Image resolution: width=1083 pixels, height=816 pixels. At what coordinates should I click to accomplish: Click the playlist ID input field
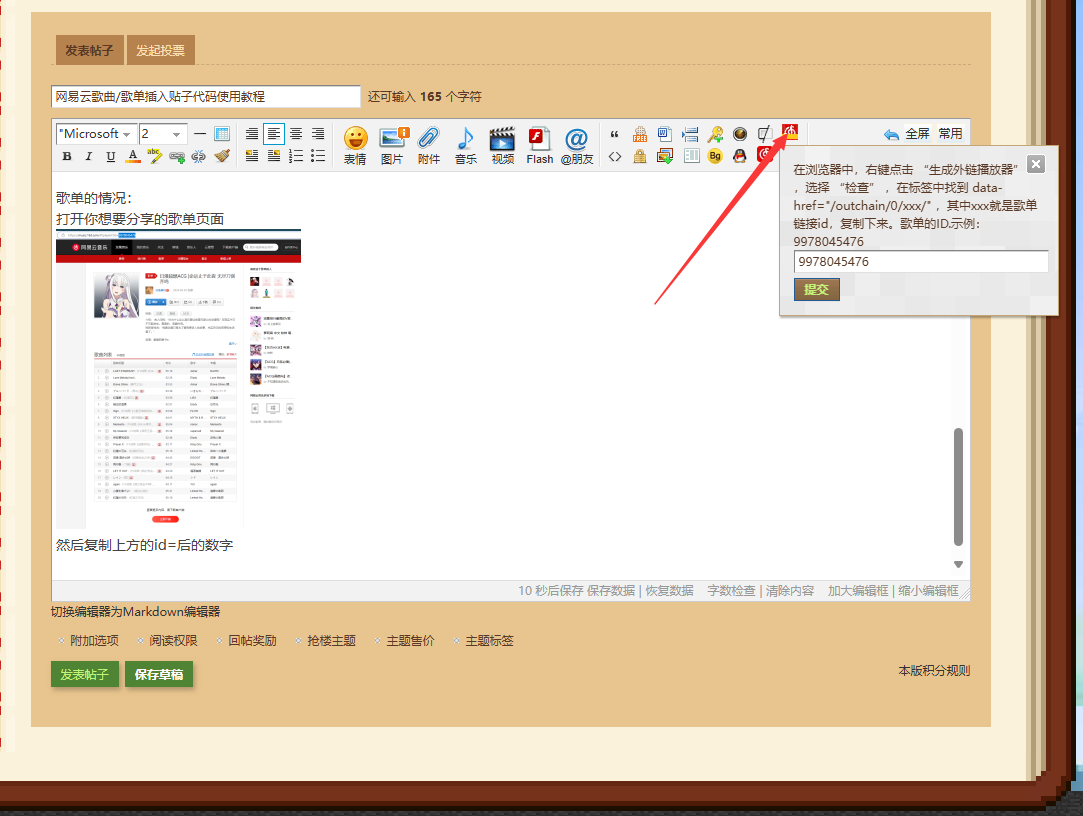(921, 262)
